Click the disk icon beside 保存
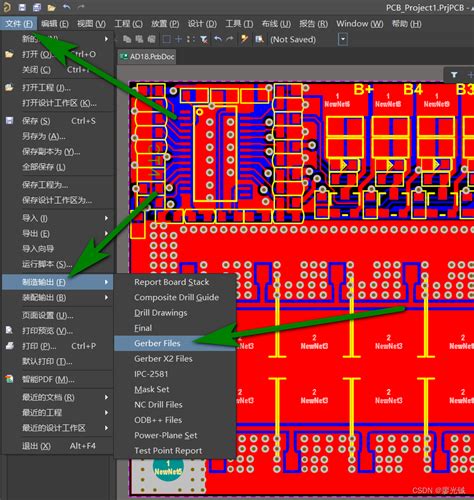474x500 pixels. [9, 121]
